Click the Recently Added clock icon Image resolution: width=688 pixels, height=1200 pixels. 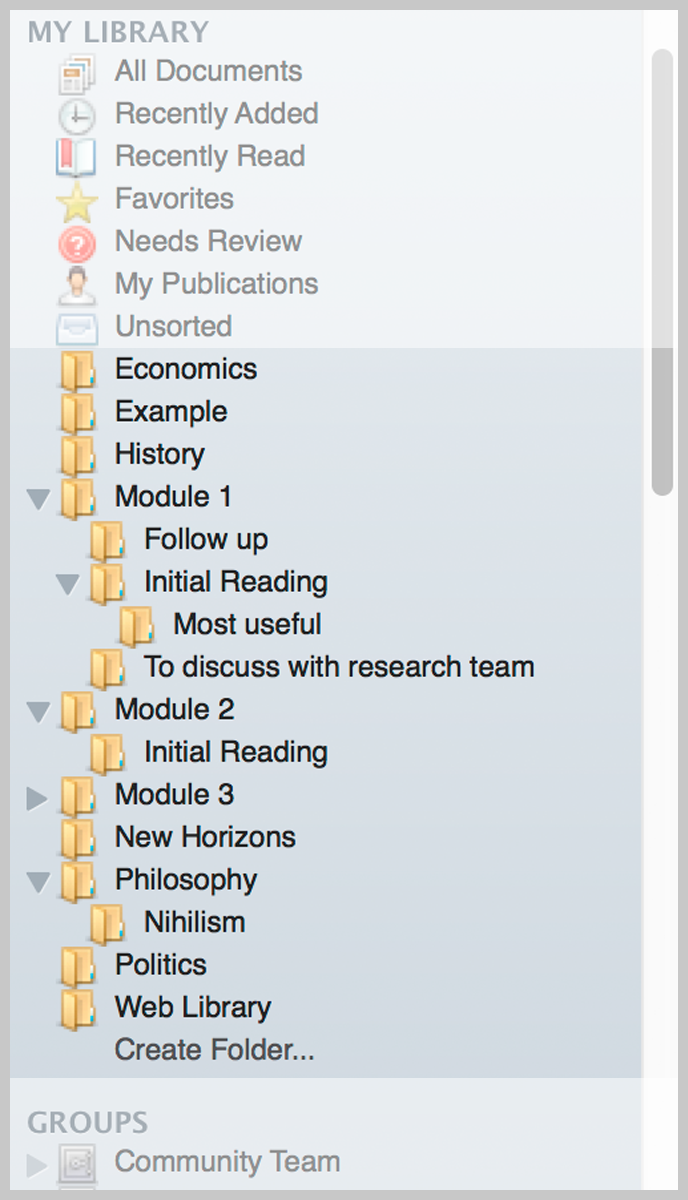coord(77,115)
